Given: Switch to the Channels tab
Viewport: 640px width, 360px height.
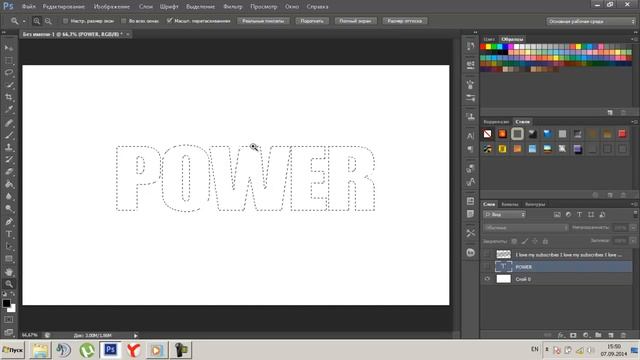Looking at the screenshot, I should tap(510, 204).
